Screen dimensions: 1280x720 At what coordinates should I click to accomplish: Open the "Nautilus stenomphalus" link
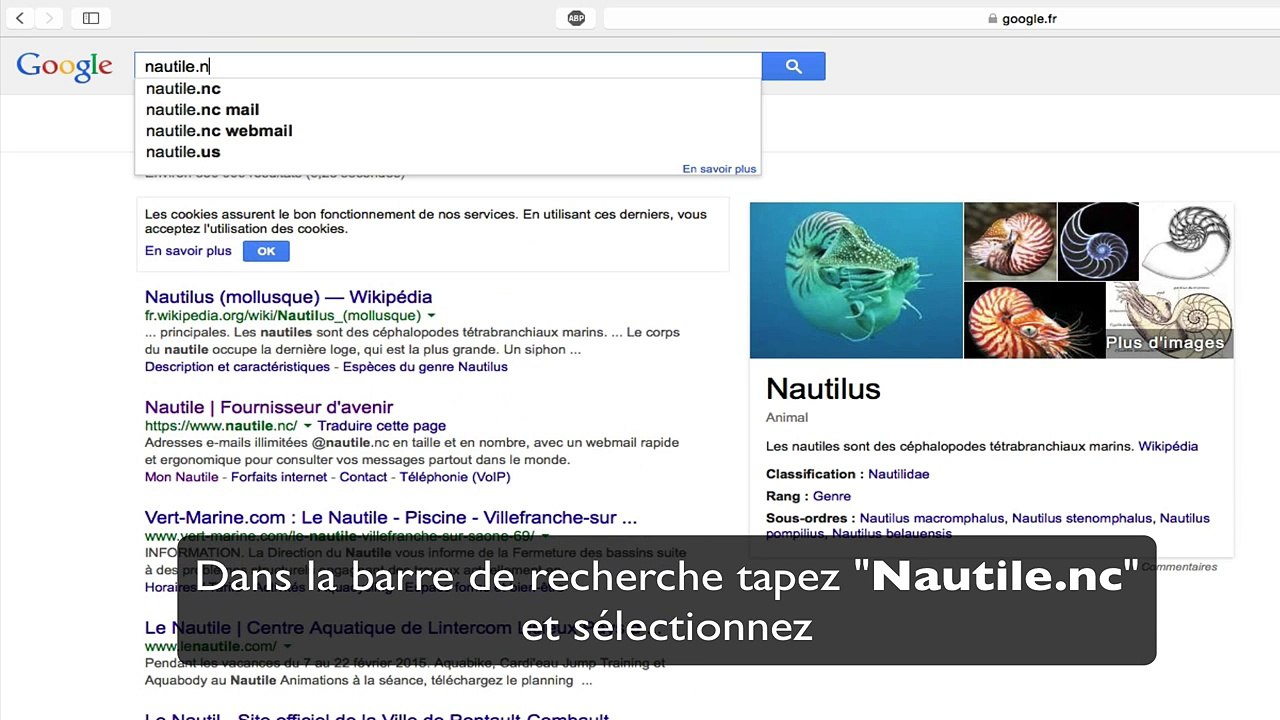tap(1082, 518)
